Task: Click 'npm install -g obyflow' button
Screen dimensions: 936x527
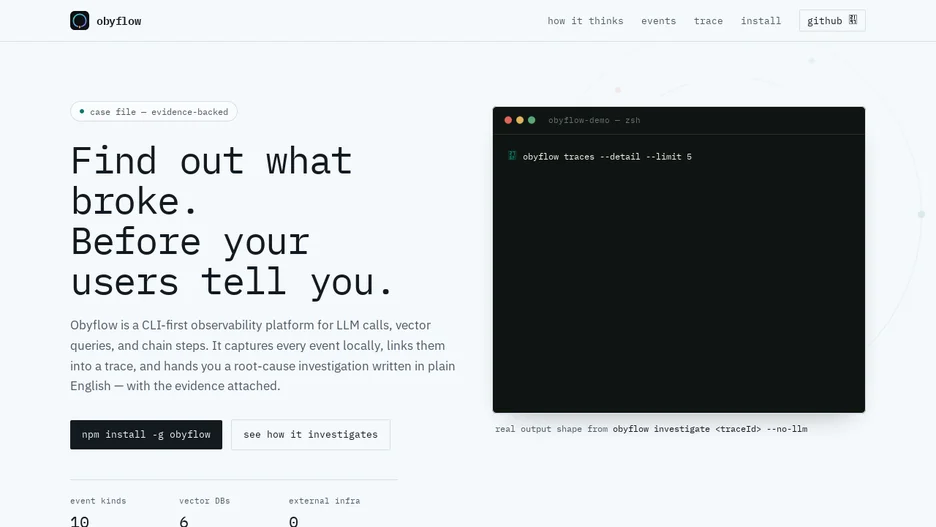Action: [x=146, y=434]
